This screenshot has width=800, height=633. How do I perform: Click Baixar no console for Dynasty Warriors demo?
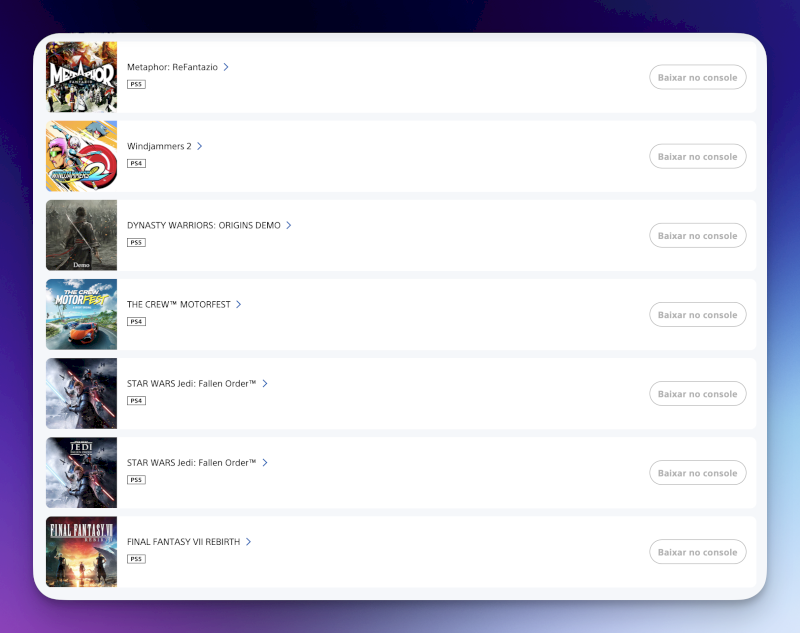coord(697,235)
